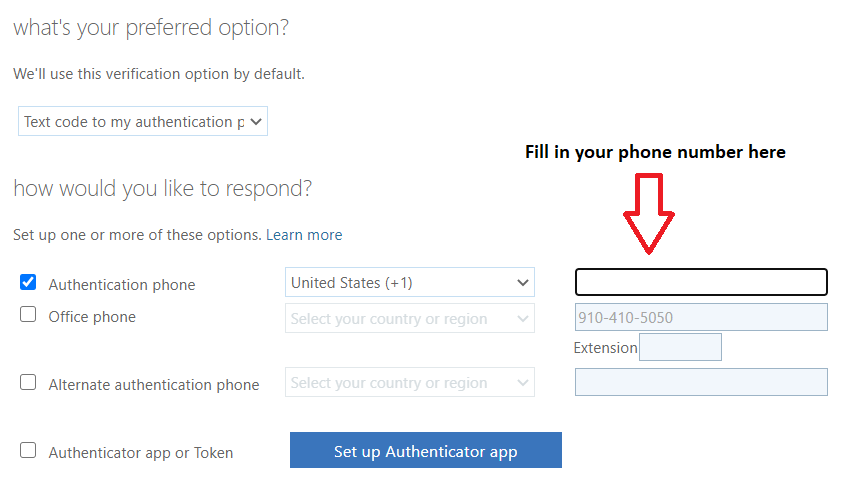Uncheck the Authentication phone checkbox

point(28,283)
